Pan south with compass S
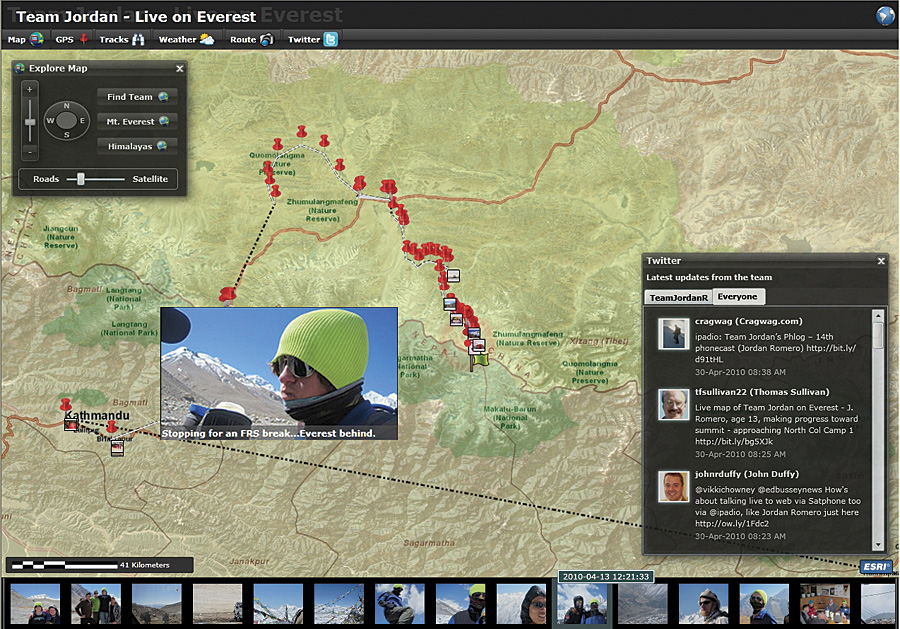Screen dimensions: 900x629 (x=67, y=135)
